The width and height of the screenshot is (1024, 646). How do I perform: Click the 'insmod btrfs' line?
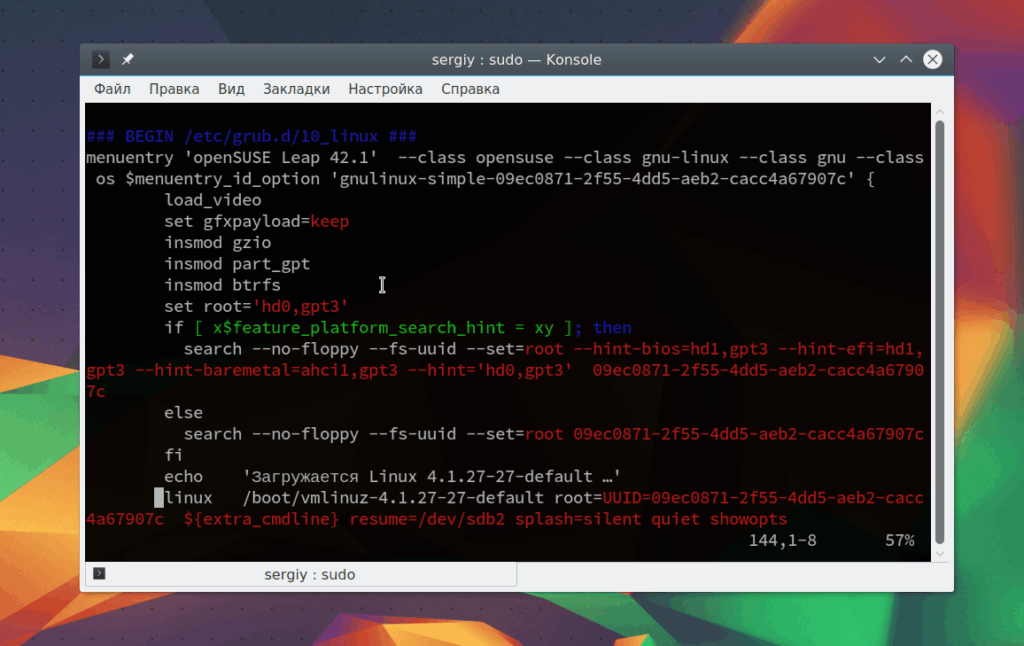coord(223,285)
